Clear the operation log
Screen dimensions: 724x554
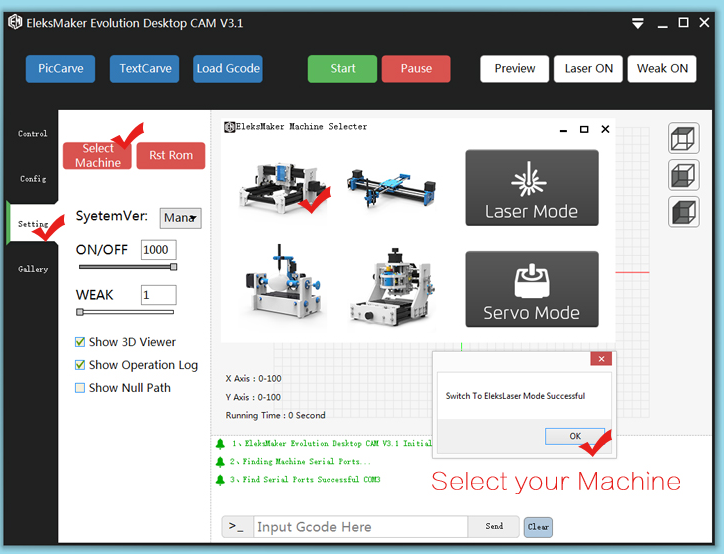(538, 527)
